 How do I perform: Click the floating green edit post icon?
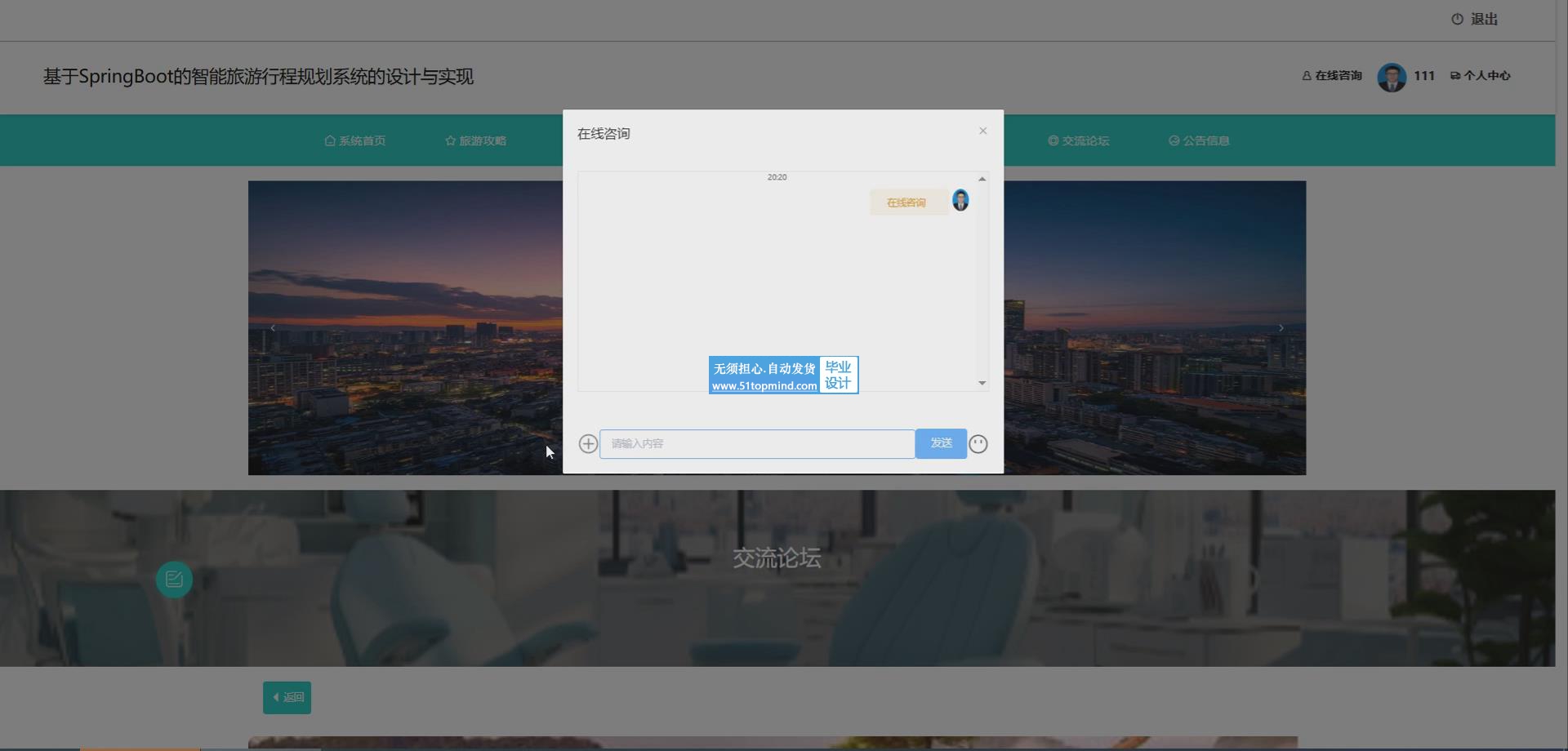click(174, 580)
